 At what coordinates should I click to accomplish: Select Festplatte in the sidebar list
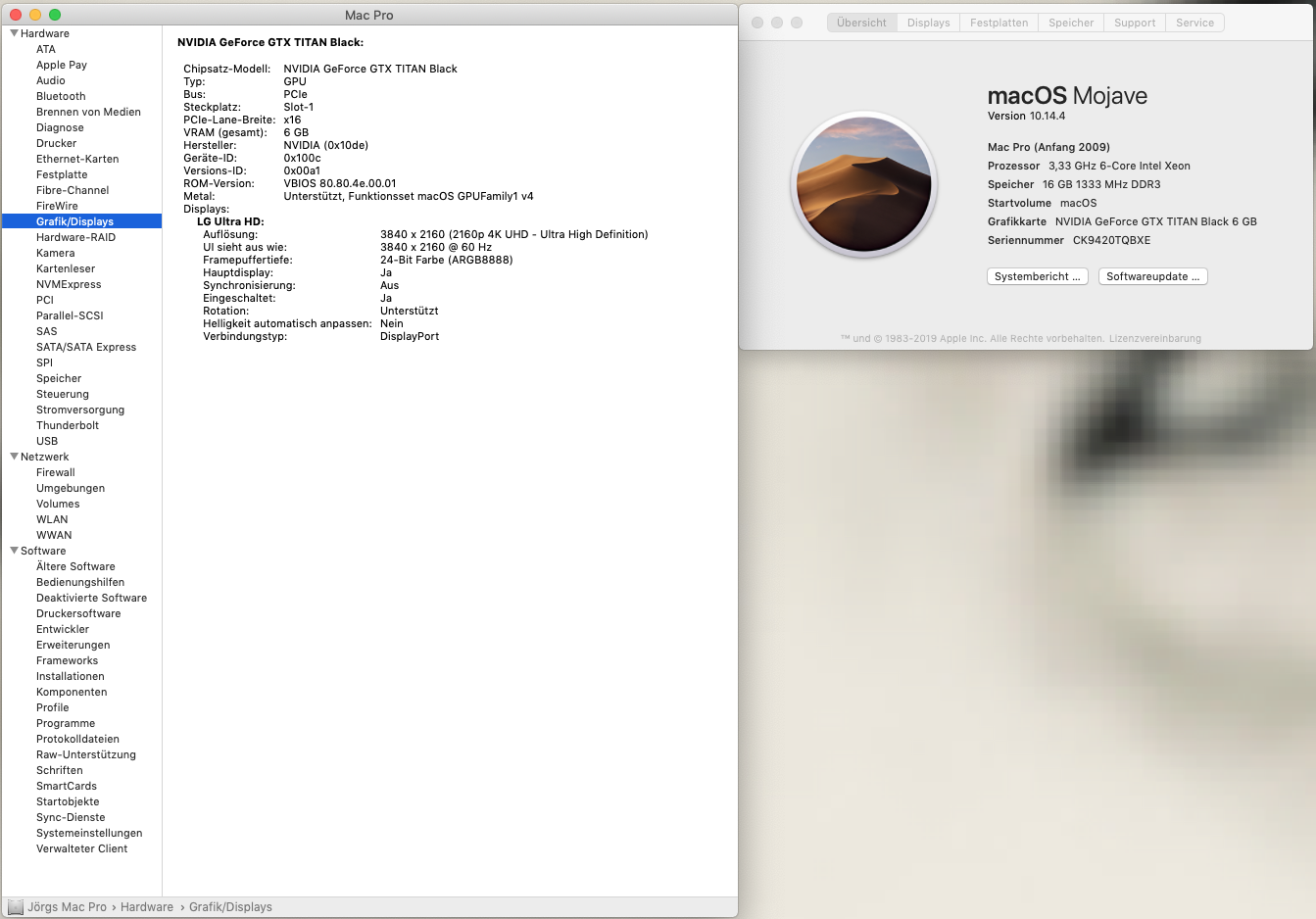coord(62,174)
